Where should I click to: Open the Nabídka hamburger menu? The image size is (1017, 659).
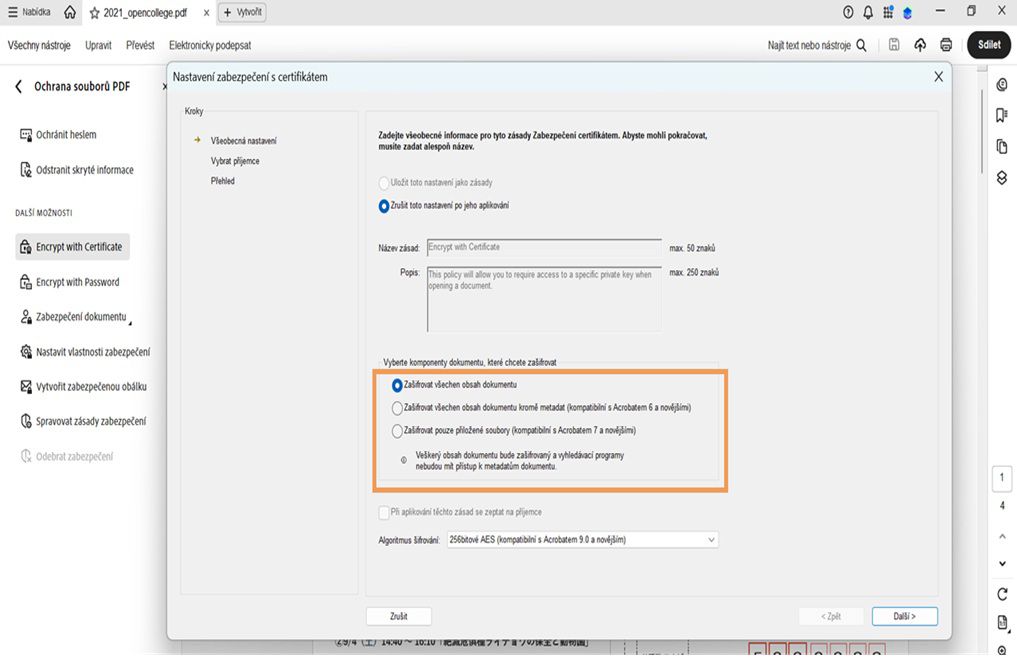tap(29, 12)
